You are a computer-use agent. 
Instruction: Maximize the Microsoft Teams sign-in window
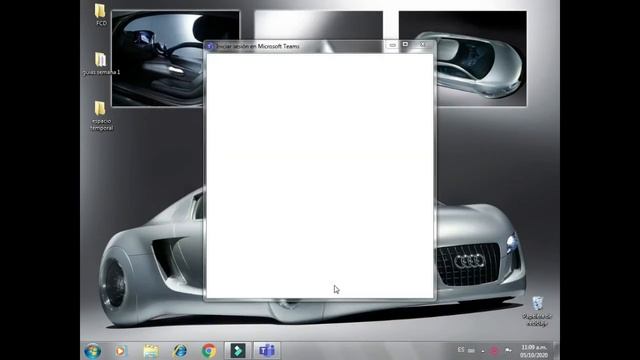pyautogui.click(x=405, y=44)
